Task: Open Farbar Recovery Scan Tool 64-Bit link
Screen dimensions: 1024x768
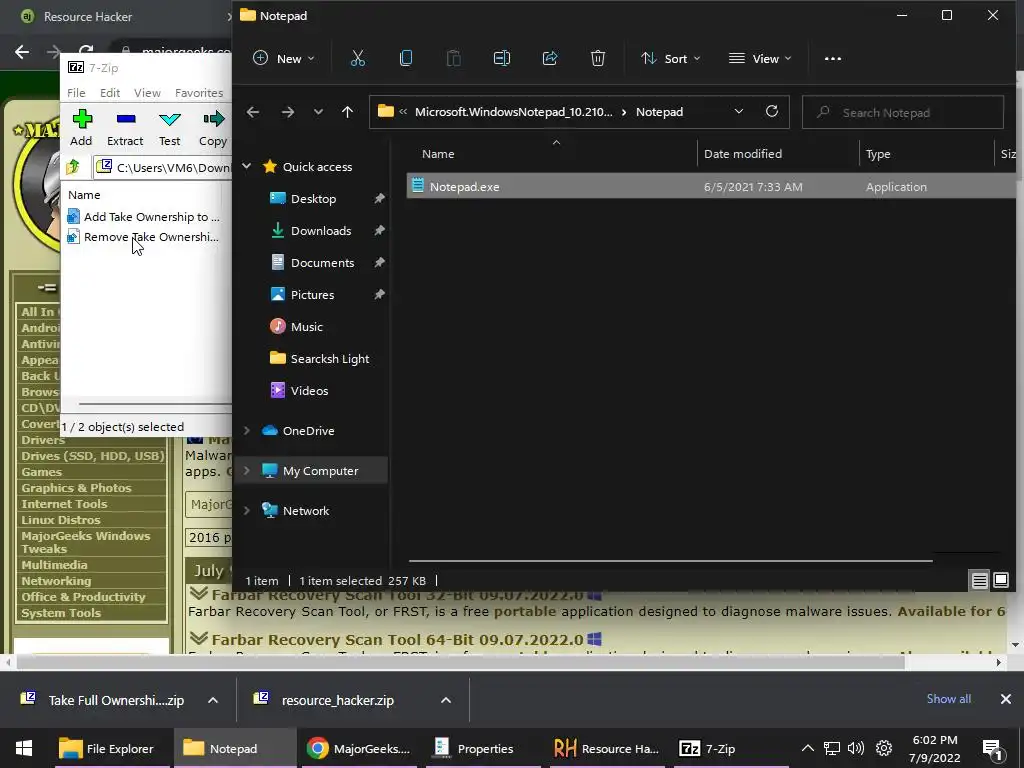Action: coord(397,639)
